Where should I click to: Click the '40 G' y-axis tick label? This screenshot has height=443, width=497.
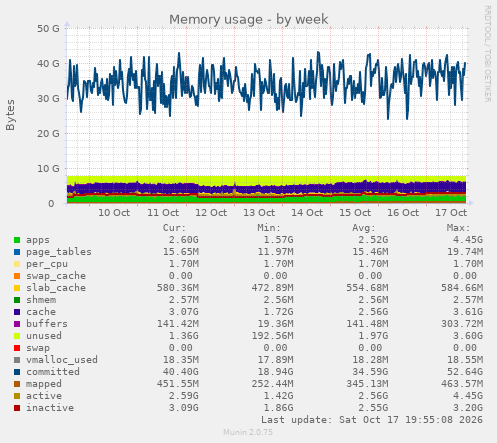(x=48, y=64)
